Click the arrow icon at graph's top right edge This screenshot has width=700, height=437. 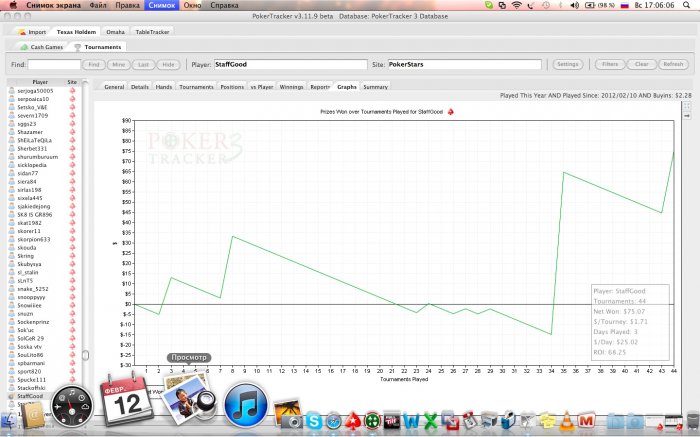point(687,116)
